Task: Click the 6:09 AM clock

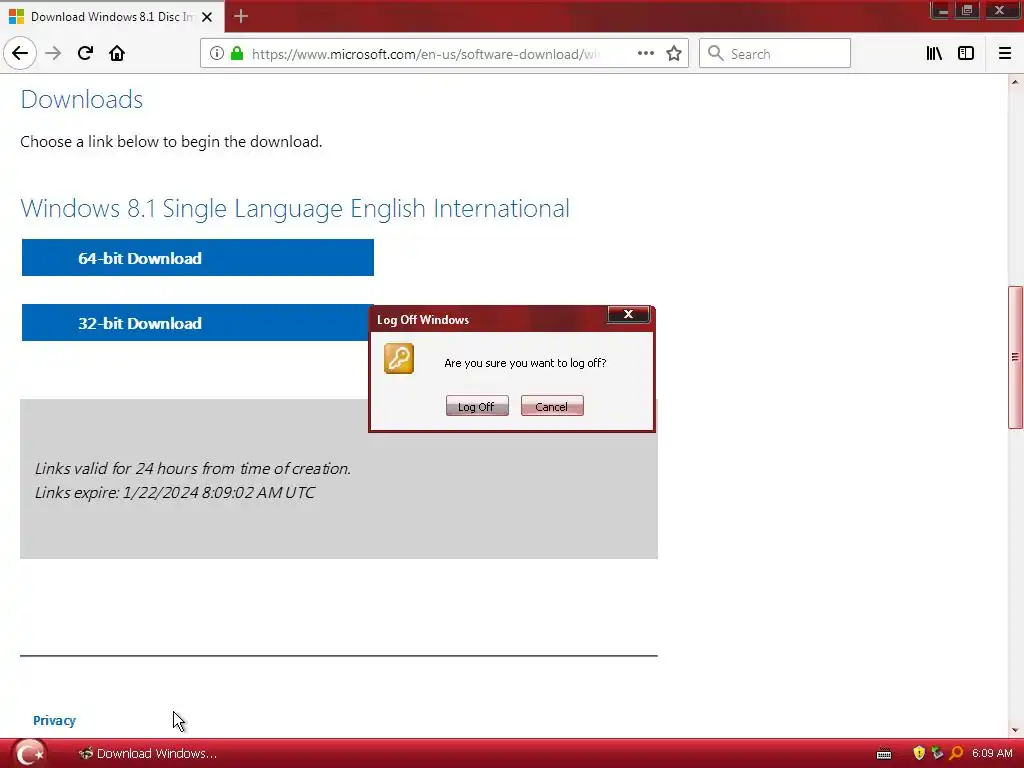Action: [x=992, y=753]
